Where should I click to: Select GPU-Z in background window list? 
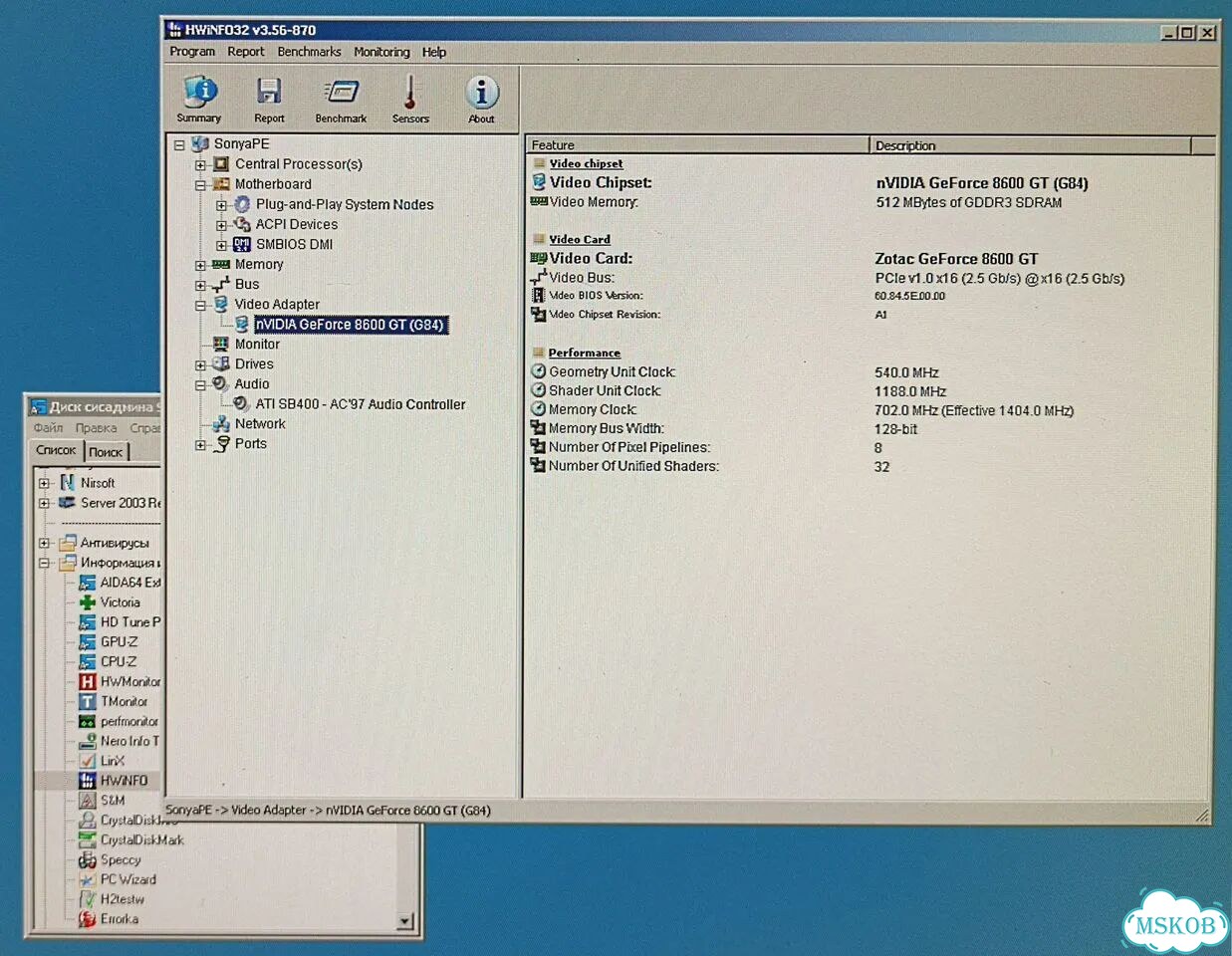tap(119, 642)
